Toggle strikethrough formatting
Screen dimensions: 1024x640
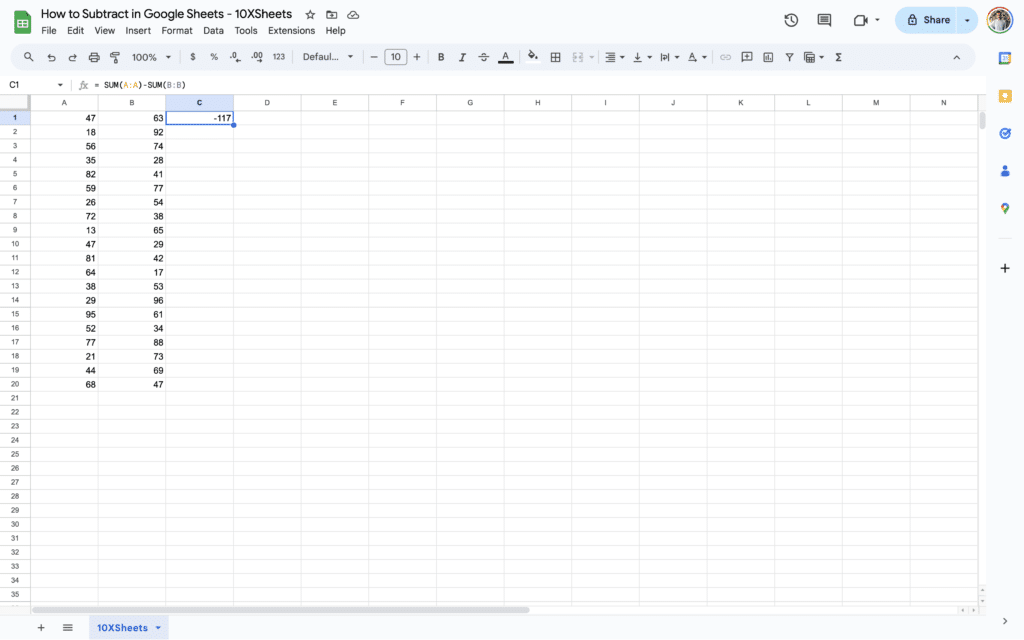pyautogui.click(x=484, y=57)
